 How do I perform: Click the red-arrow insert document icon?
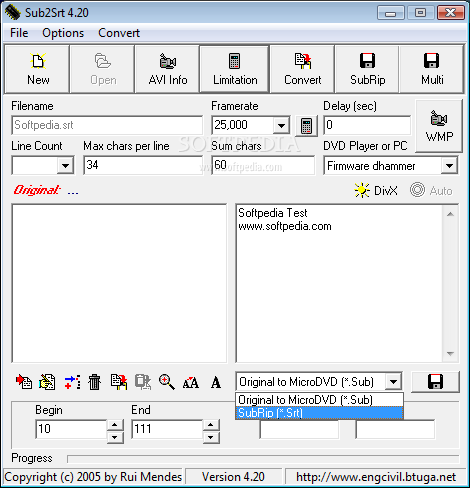[x=24, y=382]
